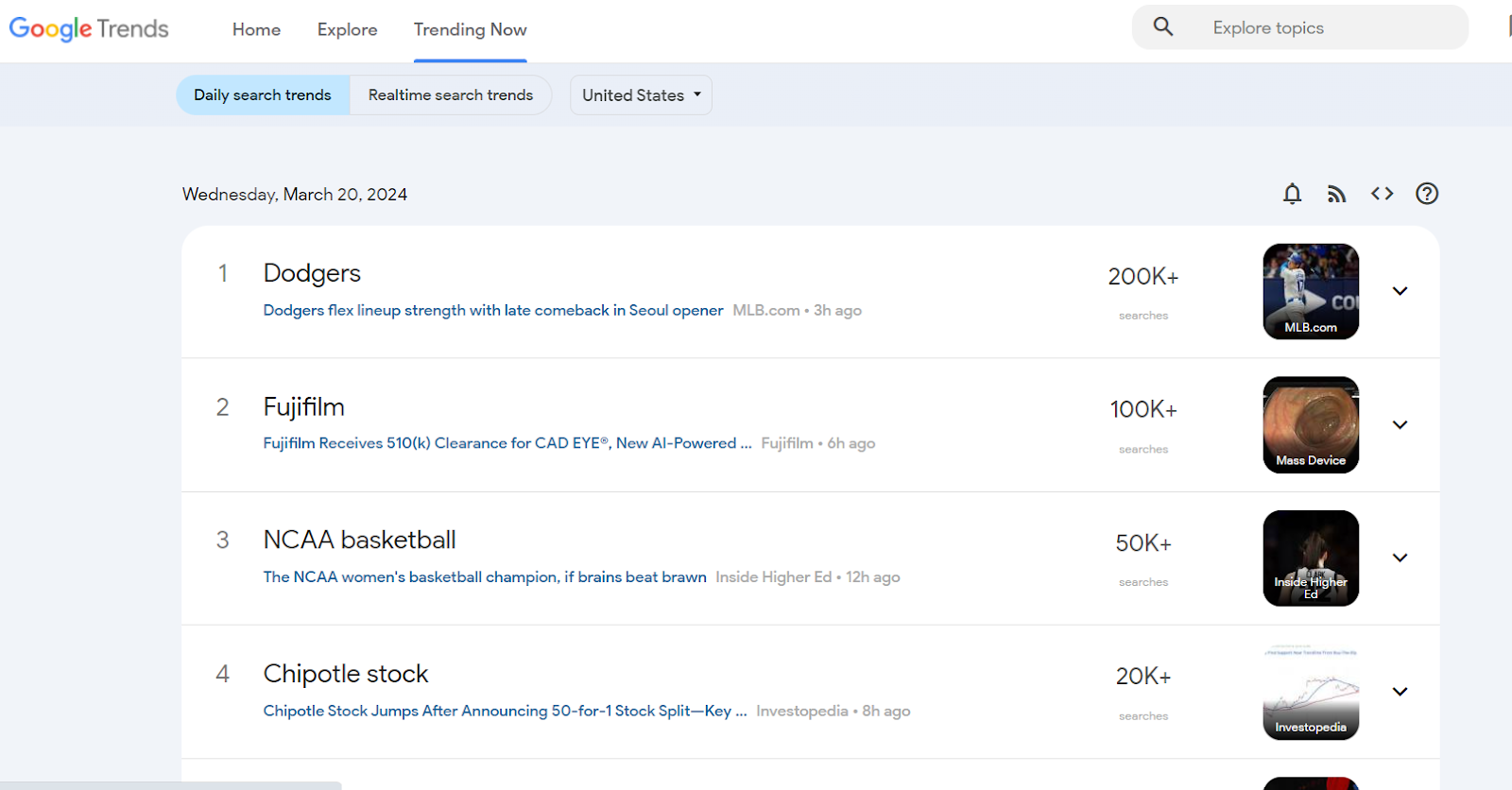Open the Chipotle Stock Jumps article link

click(505, 711)
